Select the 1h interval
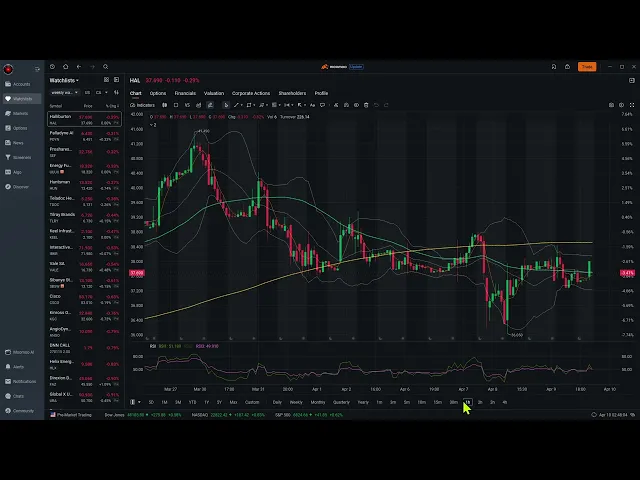 [468, 402]
